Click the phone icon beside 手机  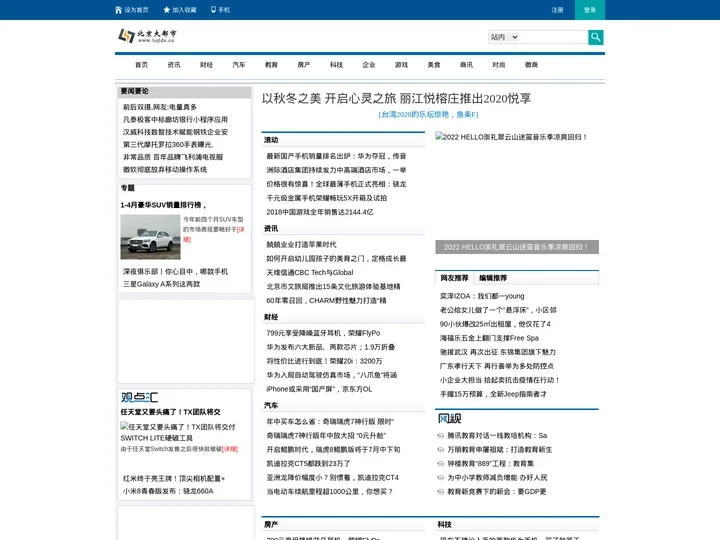point(213,10)
